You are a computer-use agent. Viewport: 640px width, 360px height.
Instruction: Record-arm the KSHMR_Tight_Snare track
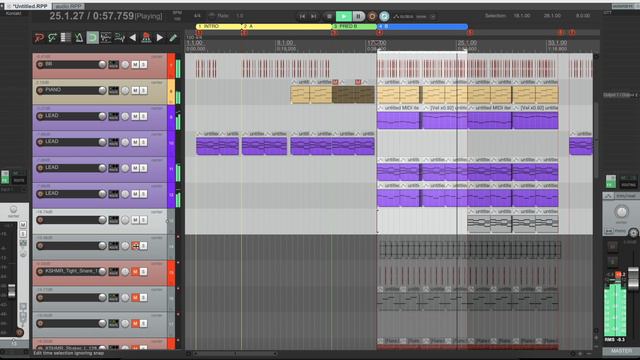coord(40,271)
